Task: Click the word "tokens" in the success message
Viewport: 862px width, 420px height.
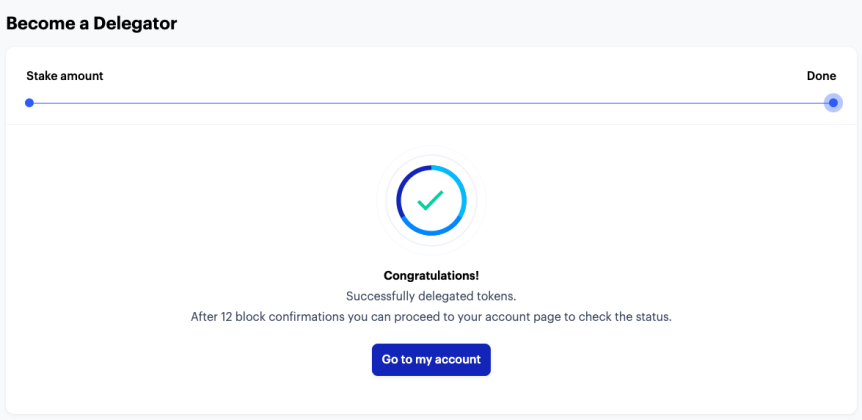Action: (498, 296)
